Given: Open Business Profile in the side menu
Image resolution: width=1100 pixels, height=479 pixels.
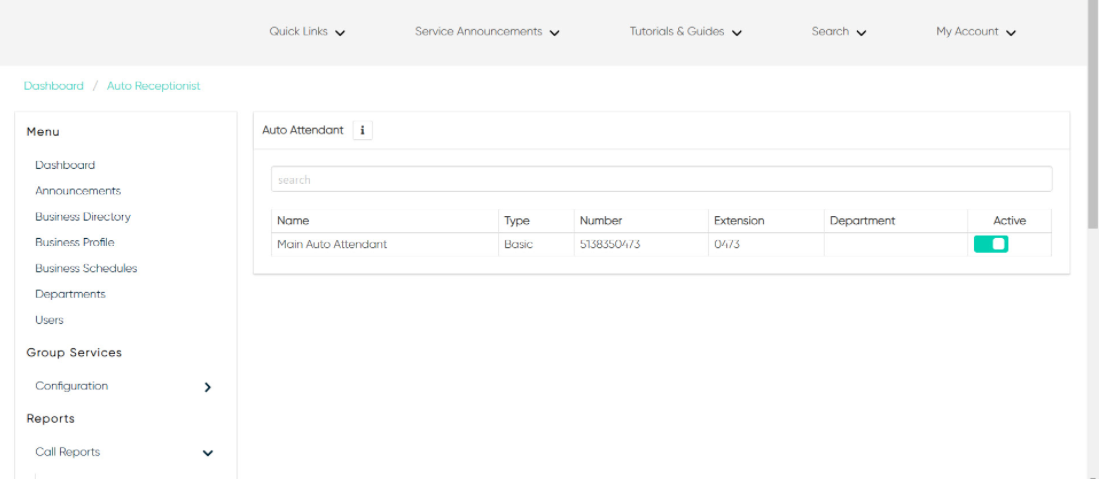Looking at the screenshot, I should [x=74, y=242].
